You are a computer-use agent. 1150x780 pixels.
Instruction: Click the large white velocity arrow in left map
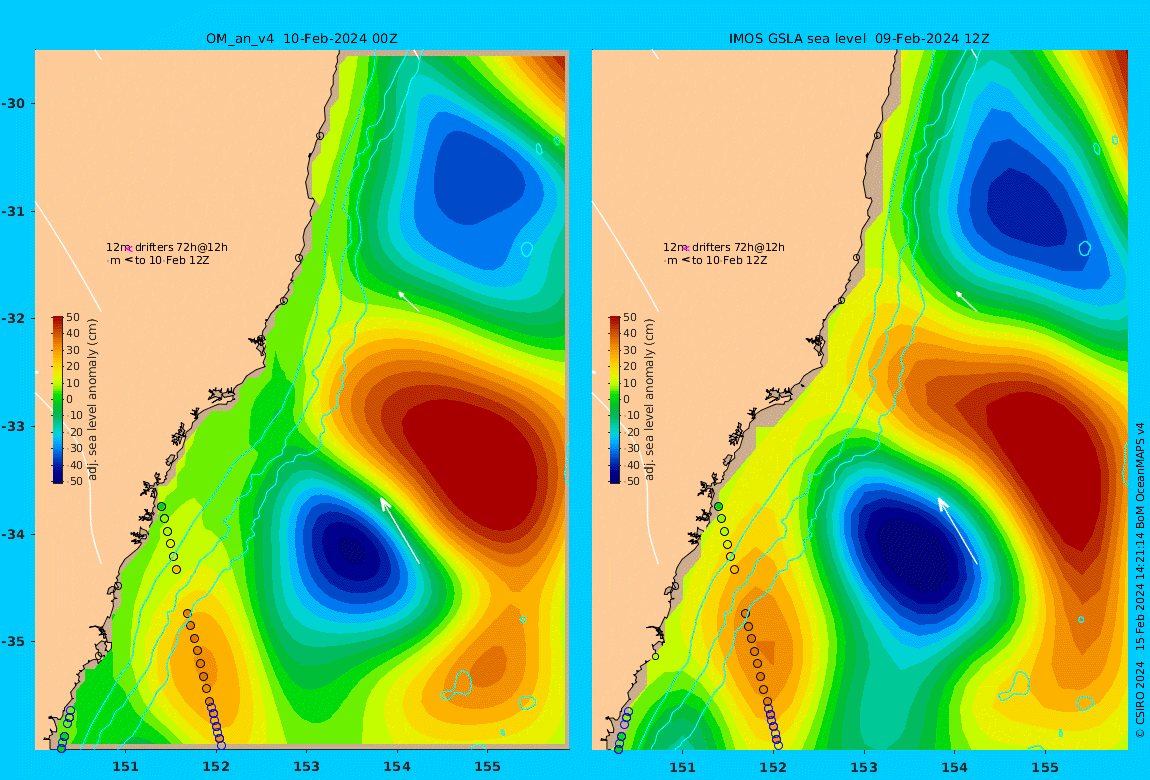[400, 530]
